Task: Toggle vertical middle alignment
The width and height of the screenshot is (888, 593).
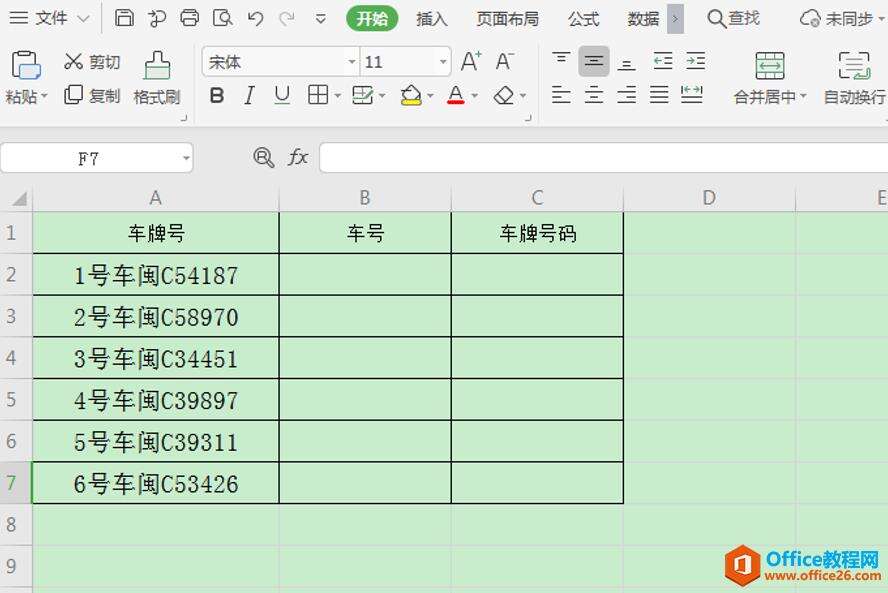Action: 594,61
